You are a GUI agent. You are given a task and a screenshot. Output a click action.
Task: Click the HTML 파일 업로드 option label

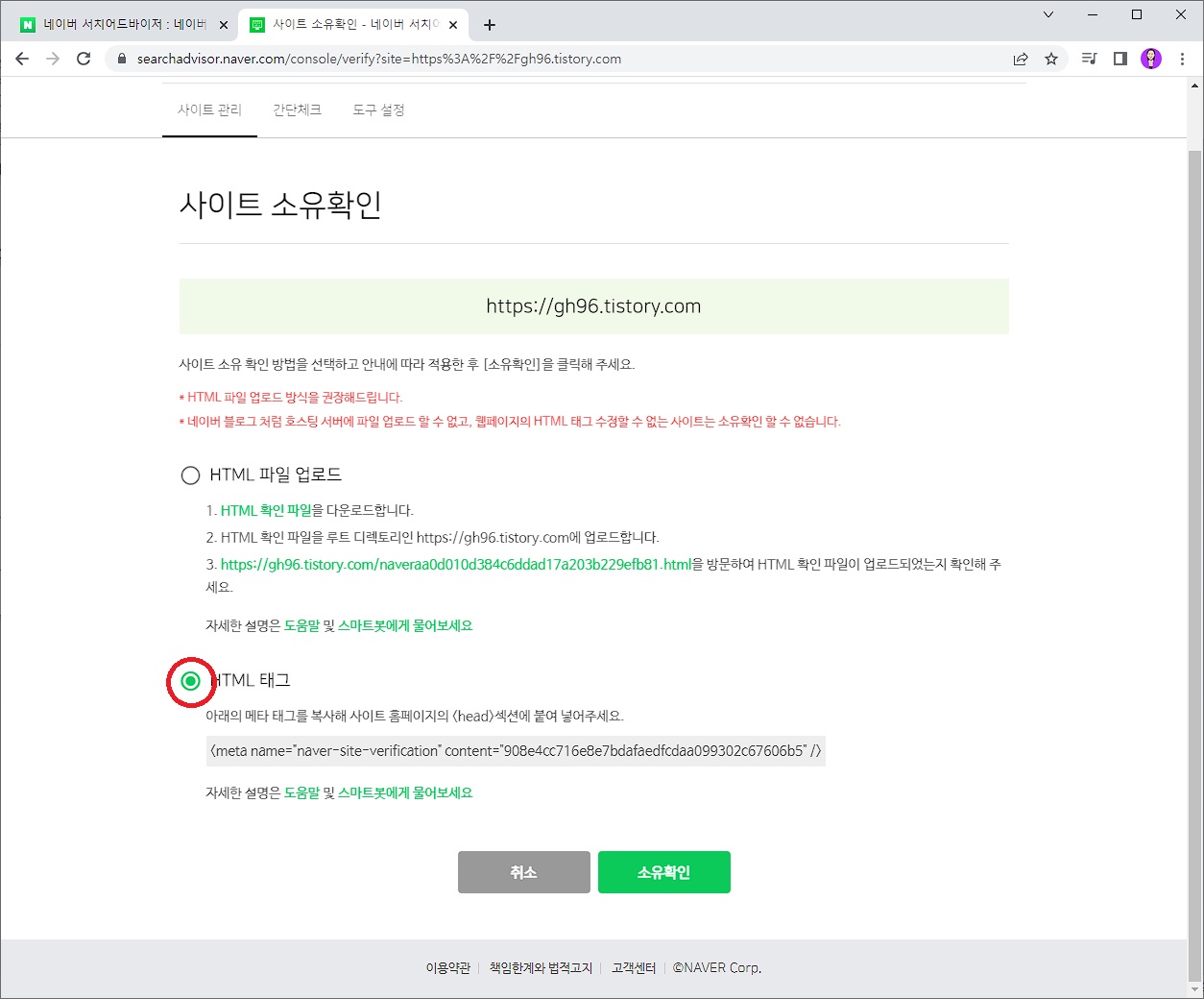[276, 475]
